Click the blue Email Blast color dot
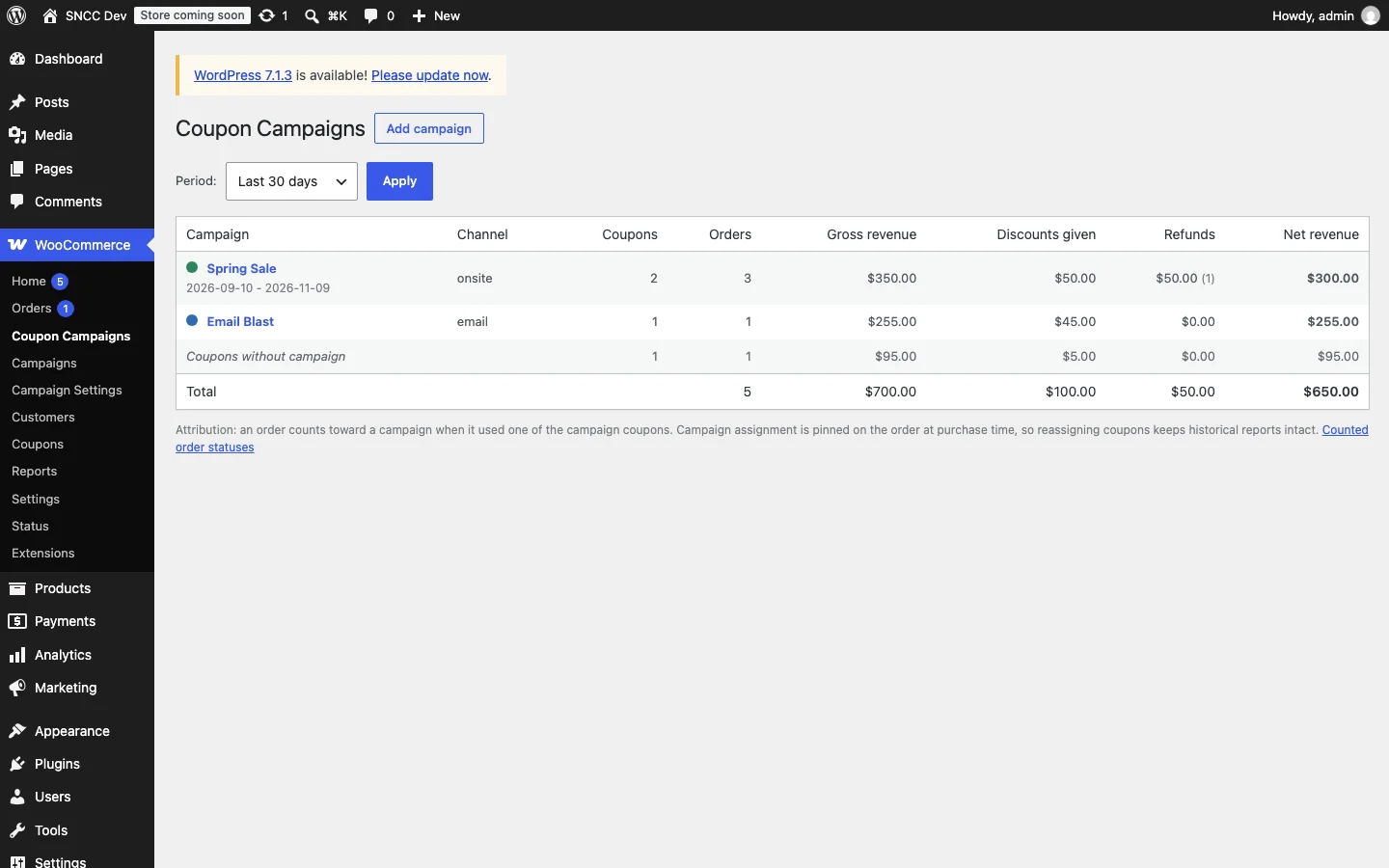Screen dimensions: 1389x868 point(192,320)
